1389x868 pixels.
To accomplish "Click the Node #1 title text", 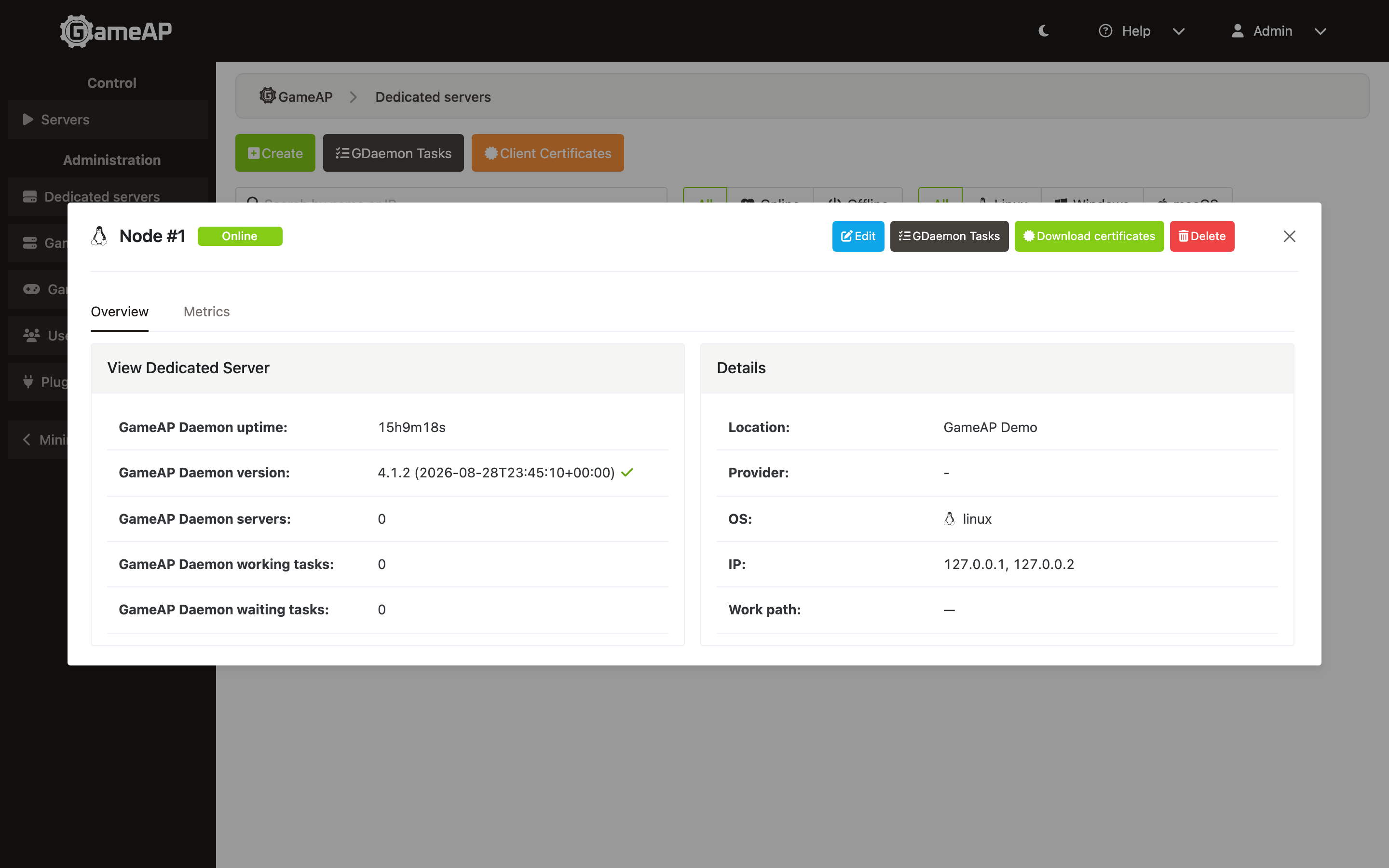I will [152, 236].
